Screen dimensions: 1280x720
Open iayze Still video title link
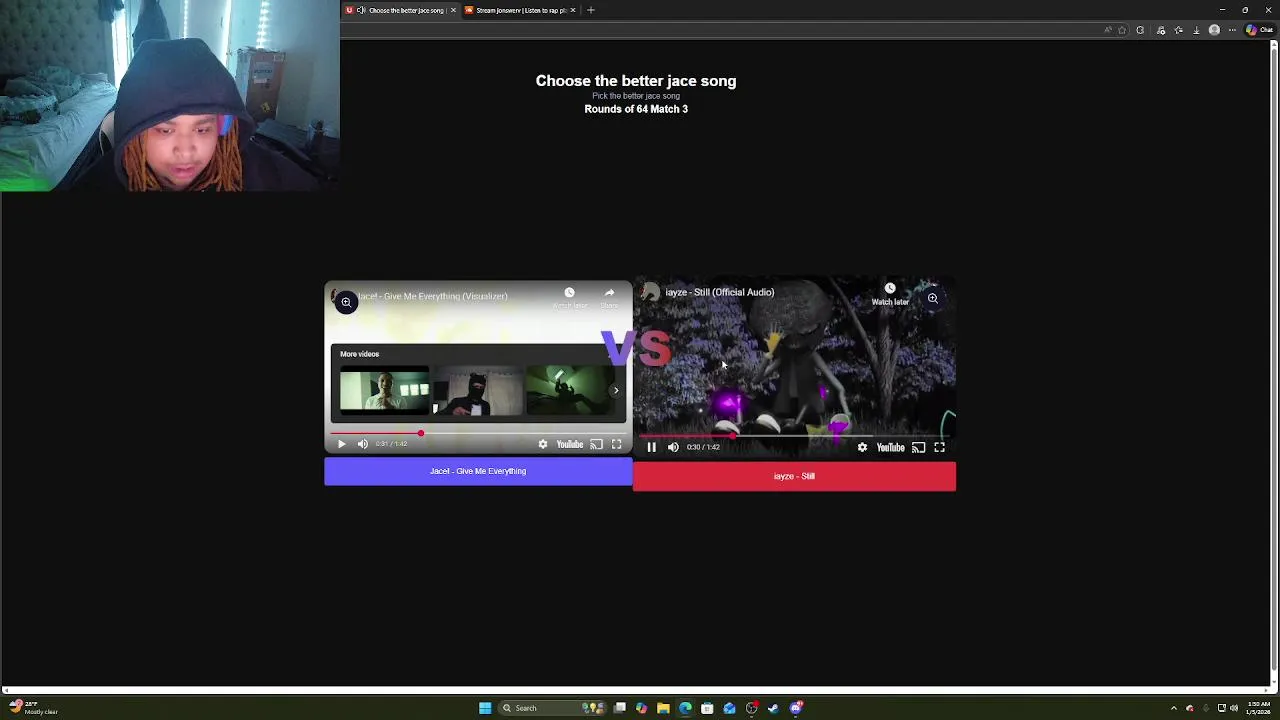(x=720, y=292)
